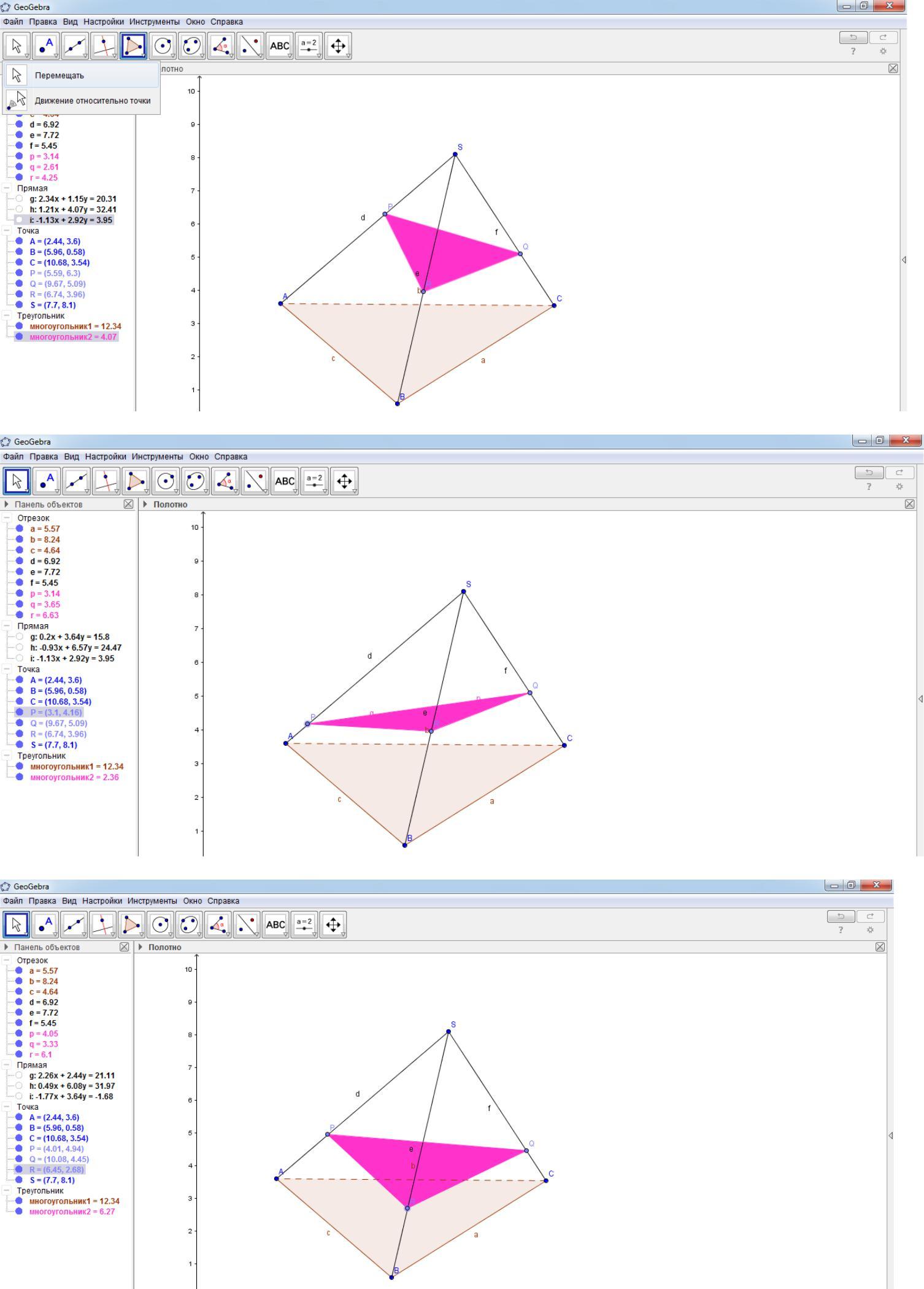924x1289 pixels.
Task: Pick Angle tool in middle GeoGebra window
Action: pyautogui.click(x=226, y=481)
